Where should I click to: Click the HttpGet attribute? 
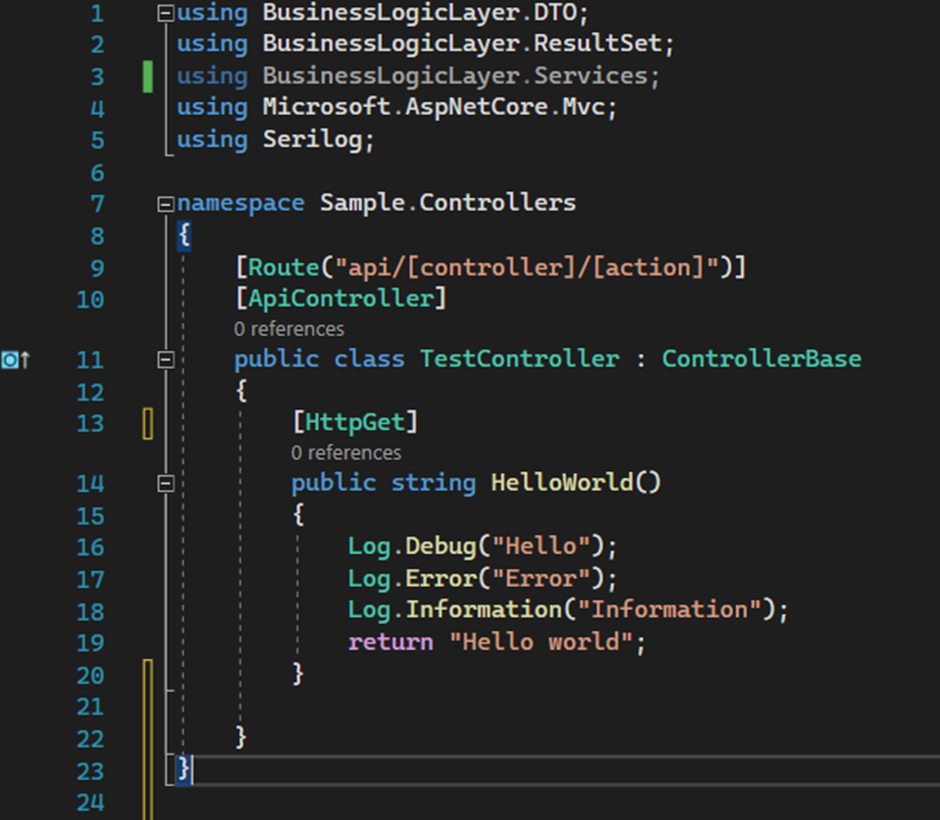pyautogui.click(x=354, y=423)
